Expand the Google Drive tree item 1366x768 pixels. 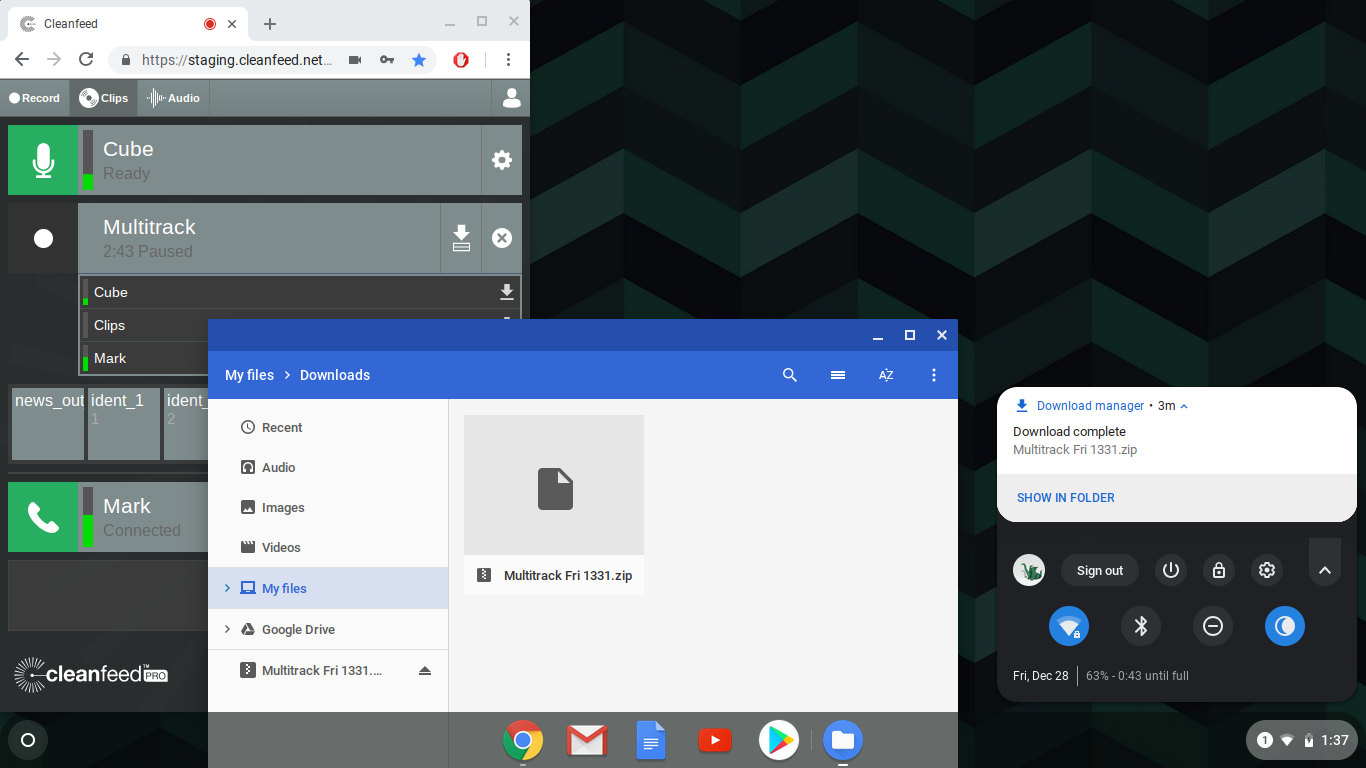tap(227, 629)
